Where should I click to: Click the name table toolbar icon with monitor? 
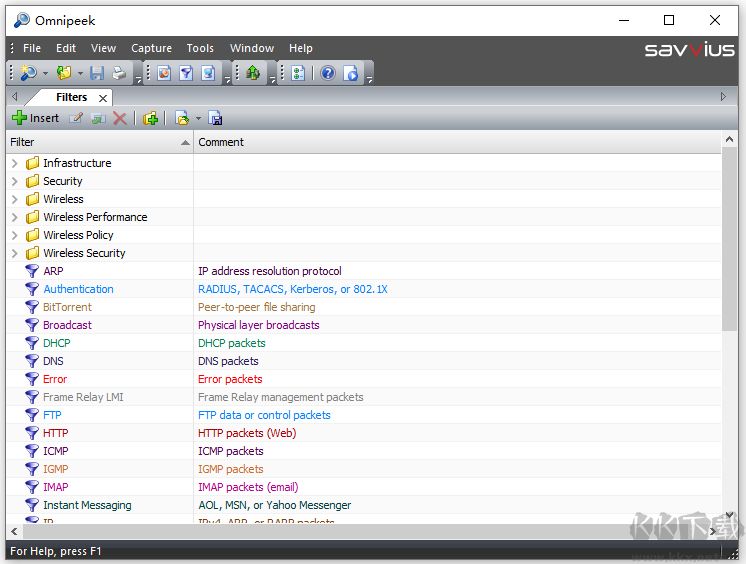pyautogui.click(x=208, y=73)
